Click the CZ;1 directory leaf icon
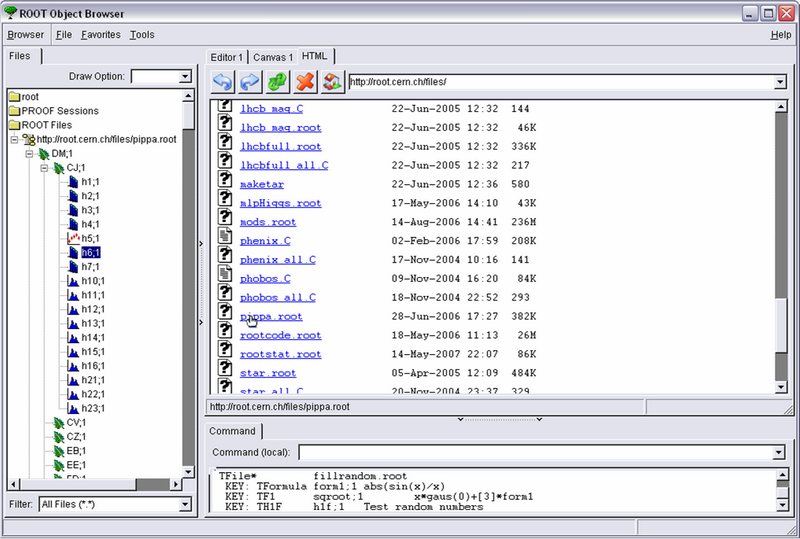Viewport: 800px width, 539px height. pyautogui.click(x=59, y=437)
